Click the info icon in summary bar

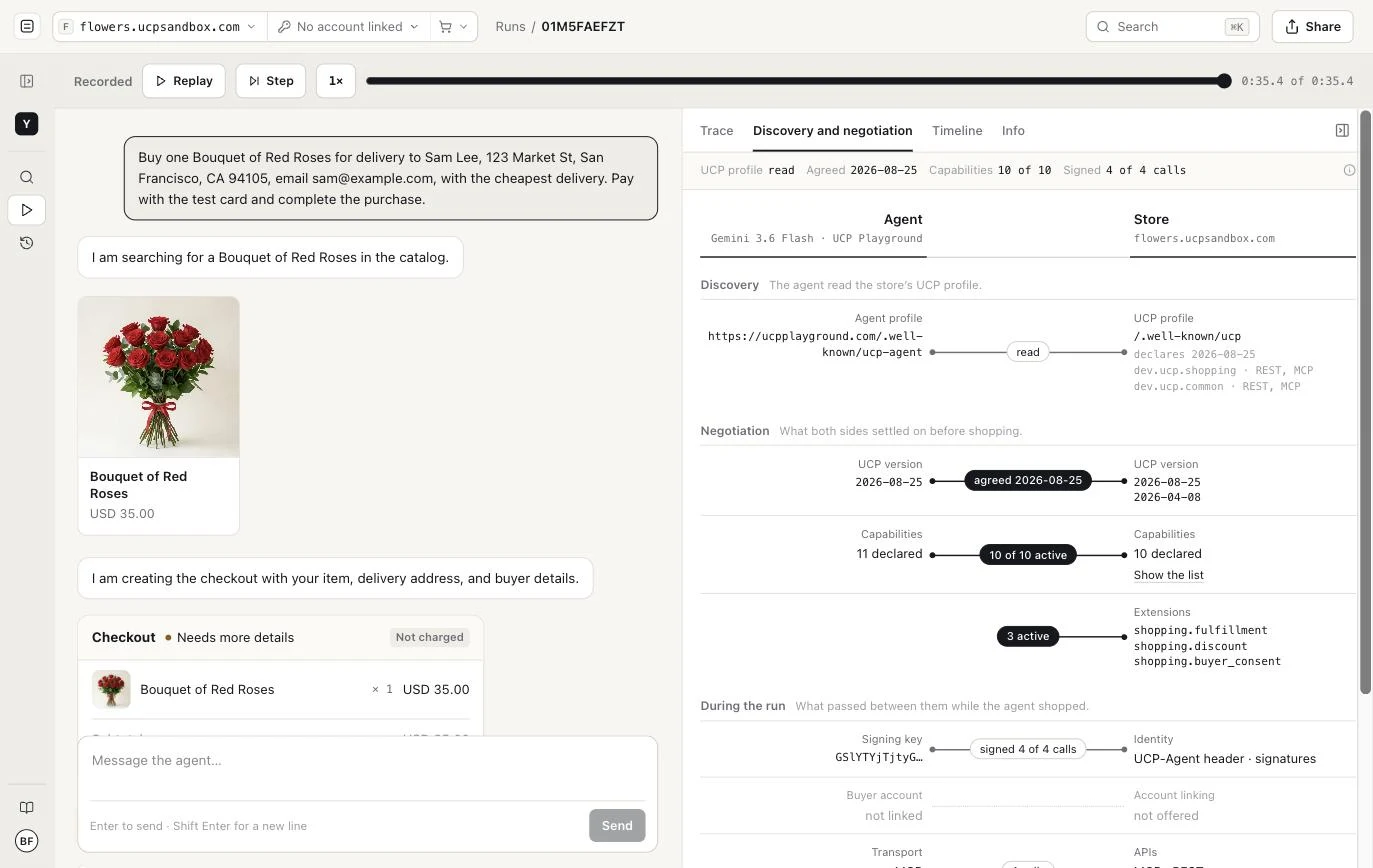pyautogui.click(x=1349, y=170)
